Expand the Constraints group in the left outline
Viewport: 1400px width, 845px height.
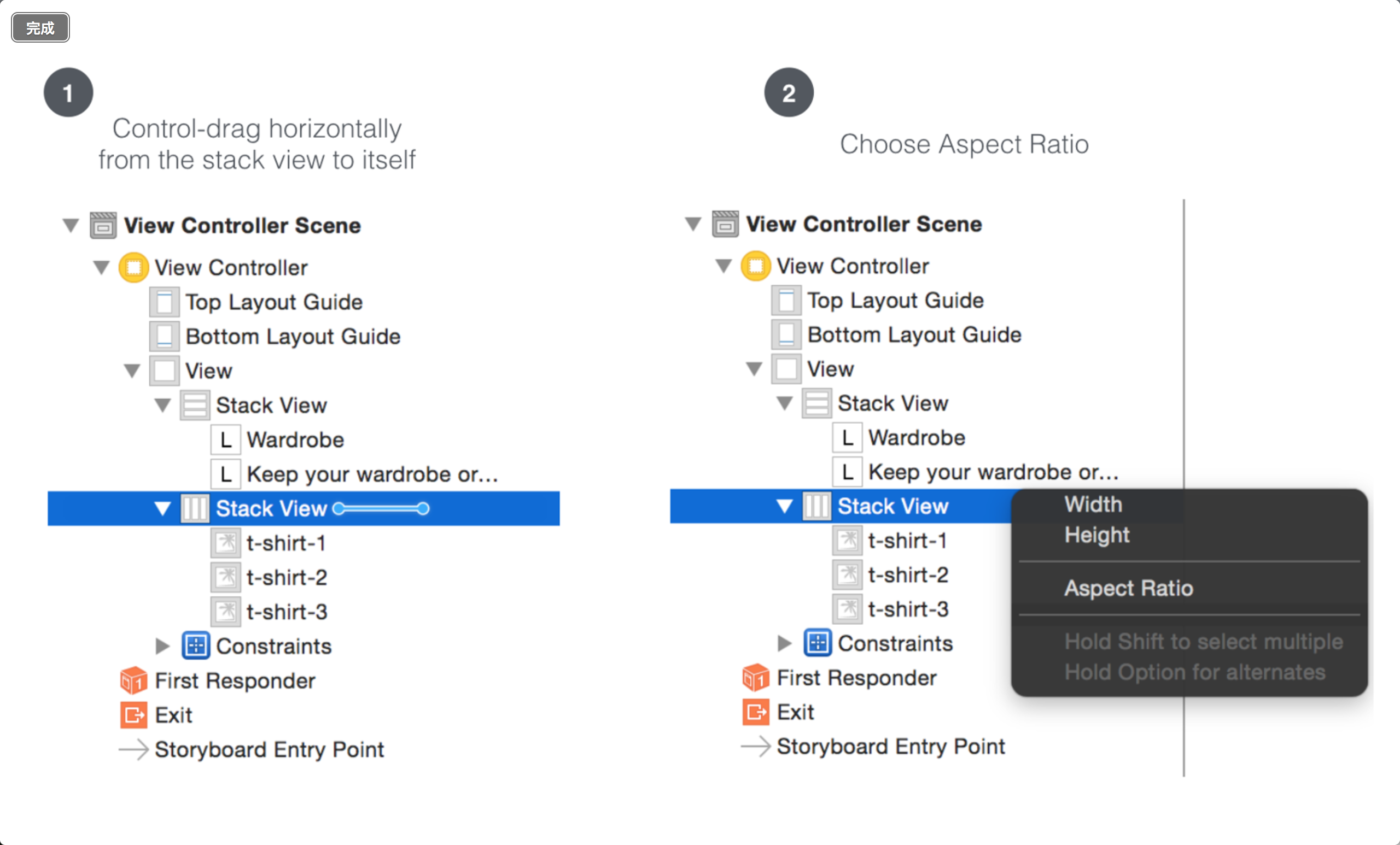(162, 646)
